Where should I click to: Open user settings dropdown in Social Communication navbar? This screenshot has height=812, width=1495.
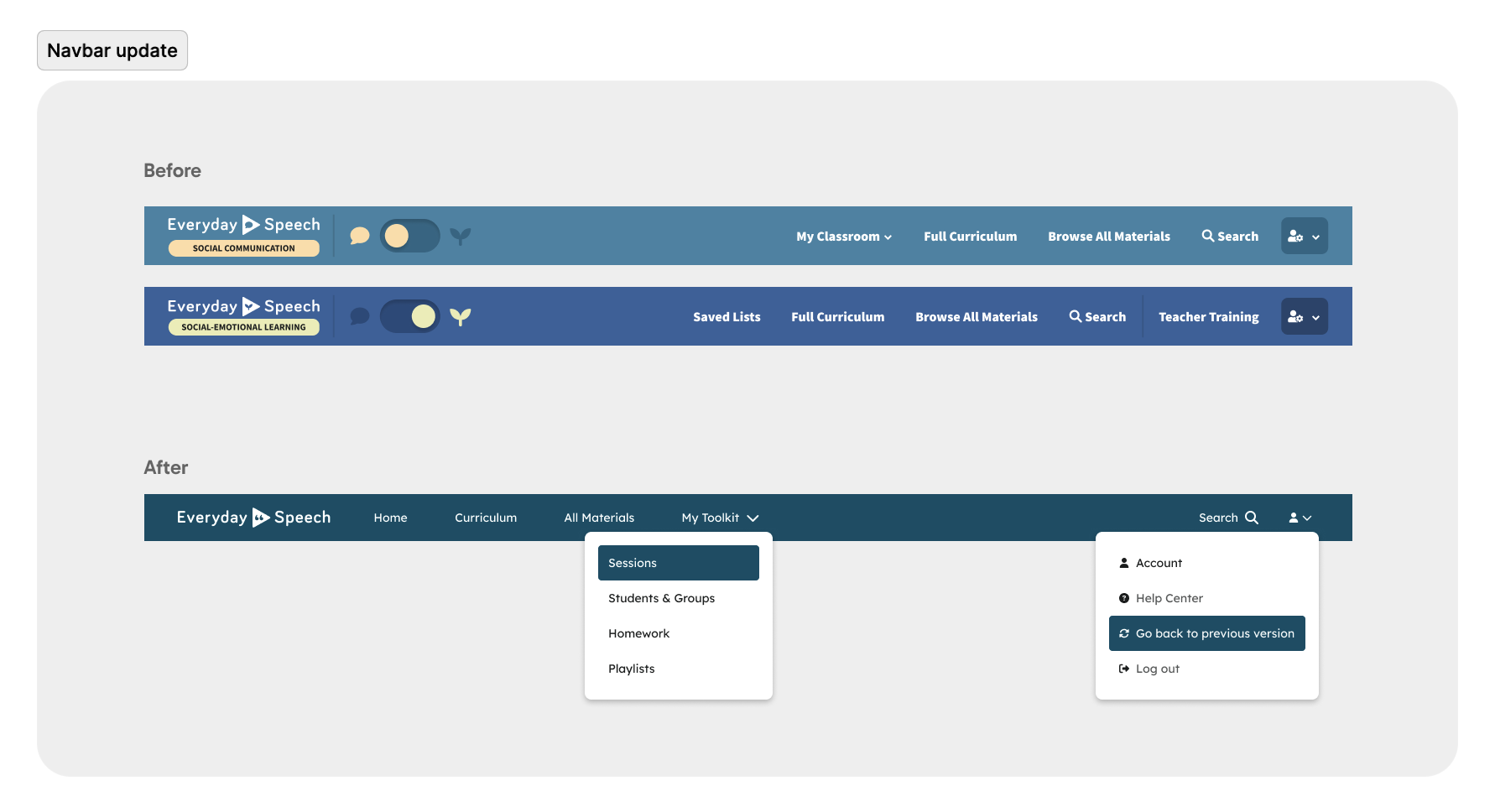click(1305, 236)
